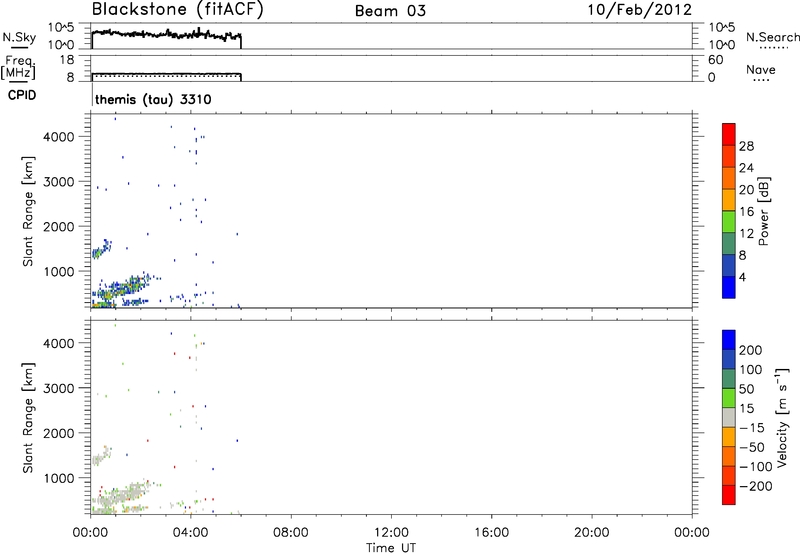Screen dimensions: 800x554
Task: Click the blue top of the Velocity color bar
Action: 729,340
